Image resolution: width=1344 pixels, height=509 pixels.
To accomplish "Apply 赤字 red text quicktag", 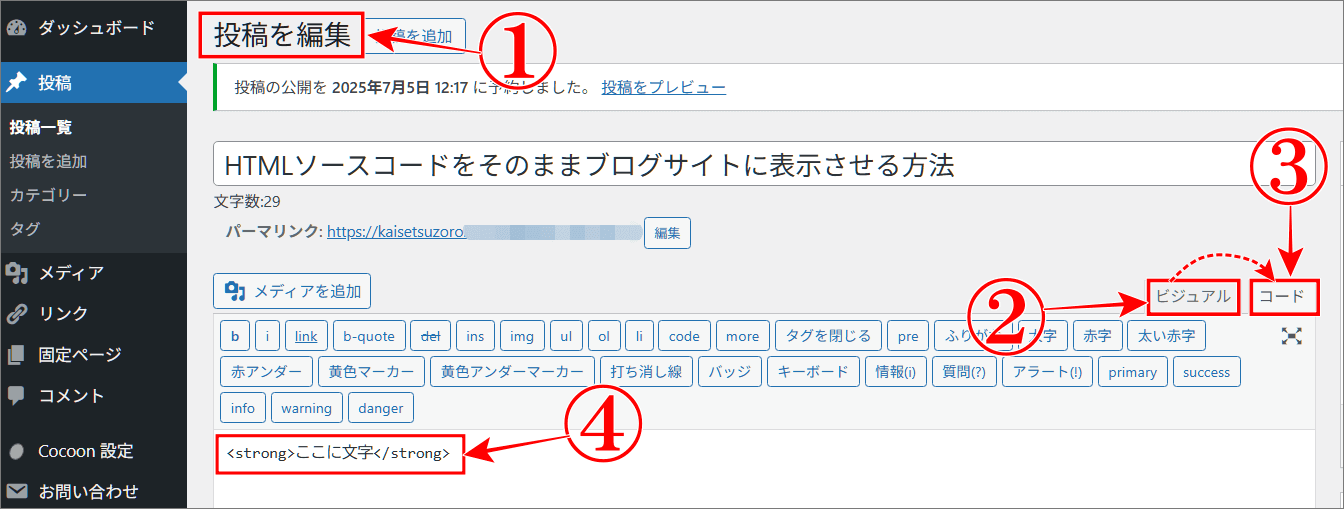I will pos(1097,337).
